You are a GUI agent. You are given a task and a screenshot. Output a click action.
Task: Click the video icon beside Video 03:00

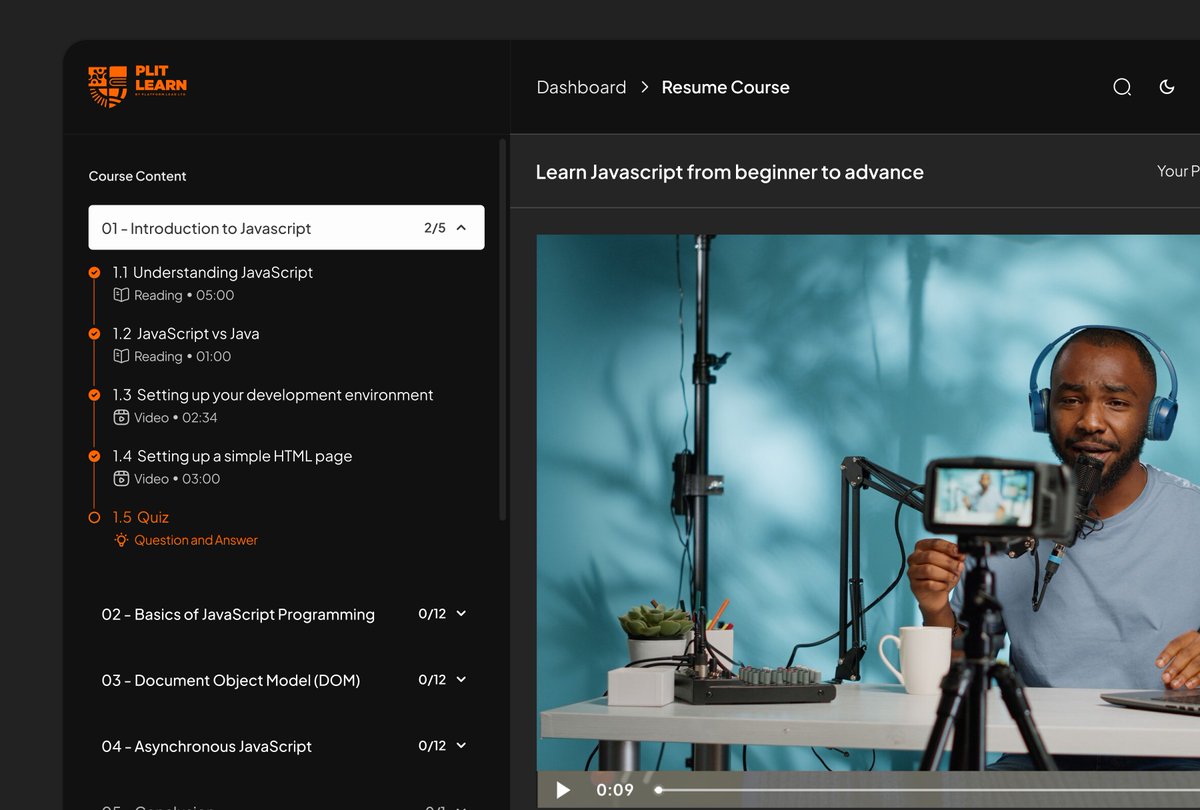coord(121,478)
